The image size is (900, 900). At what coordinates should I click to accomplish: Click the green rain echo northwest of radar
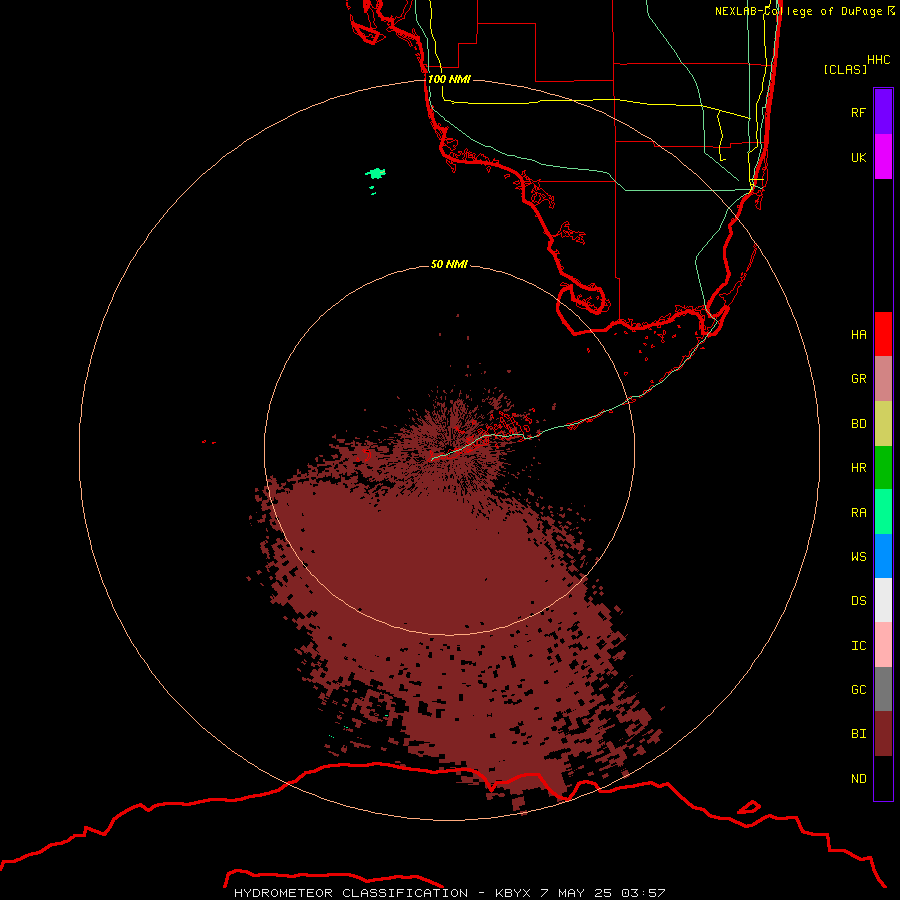(x=376, y=173)
